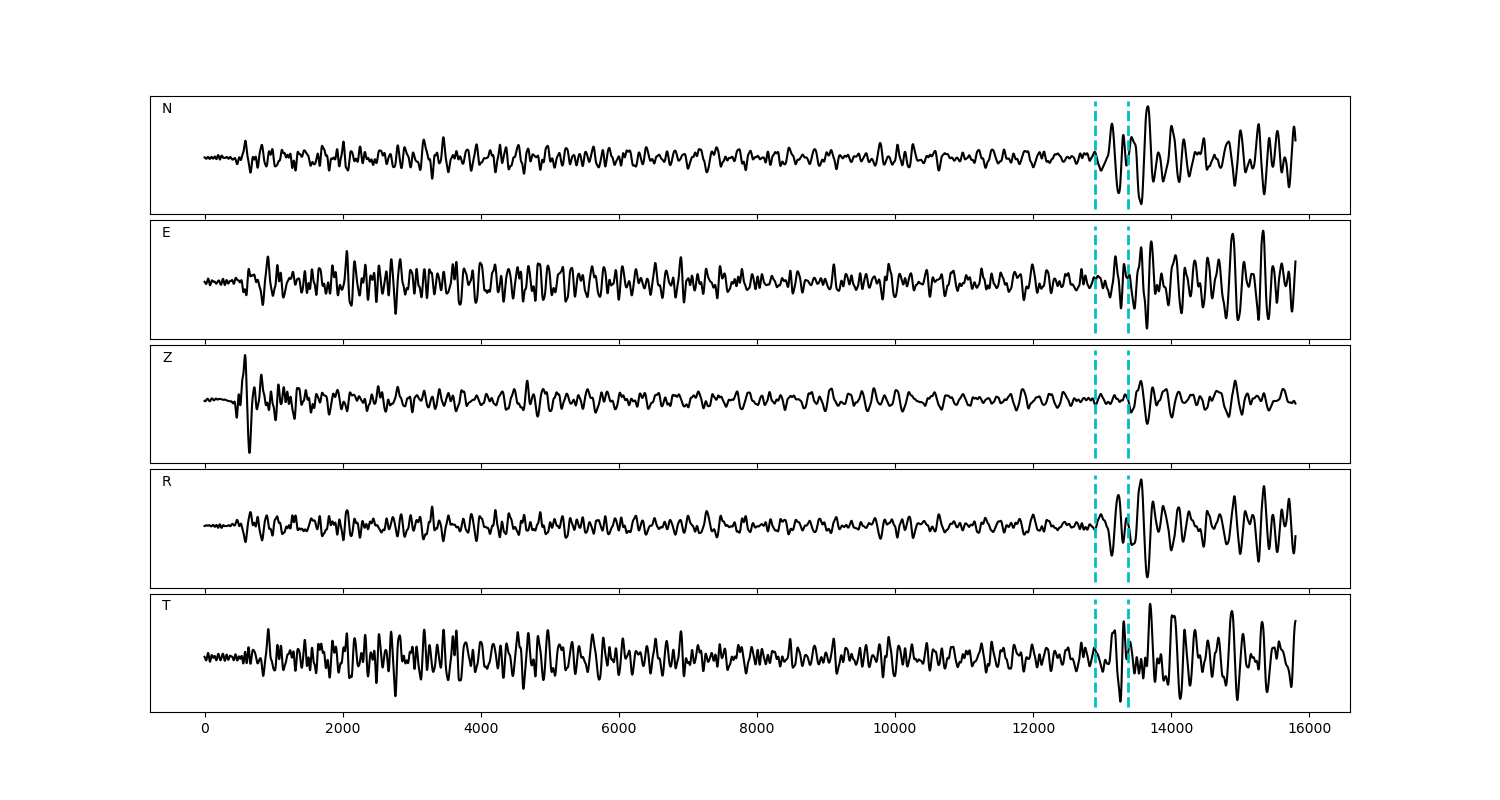The height and width of the screenshot is (800, 1500).
Task: Pick the 8000 x-axis tick label
Action: click(x=757, y=730)
